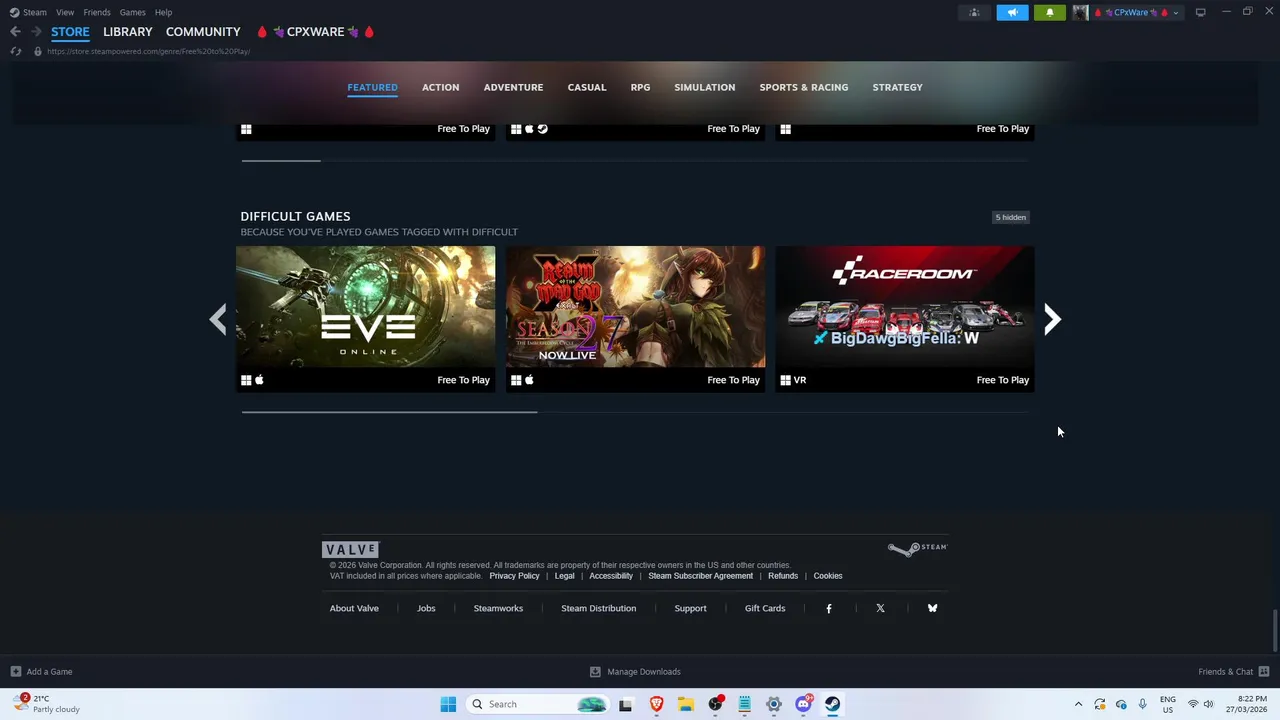The image size is (1280, 720).
Task: Click the CPxWare profile avatar picture
Action: click(1080, 13)
